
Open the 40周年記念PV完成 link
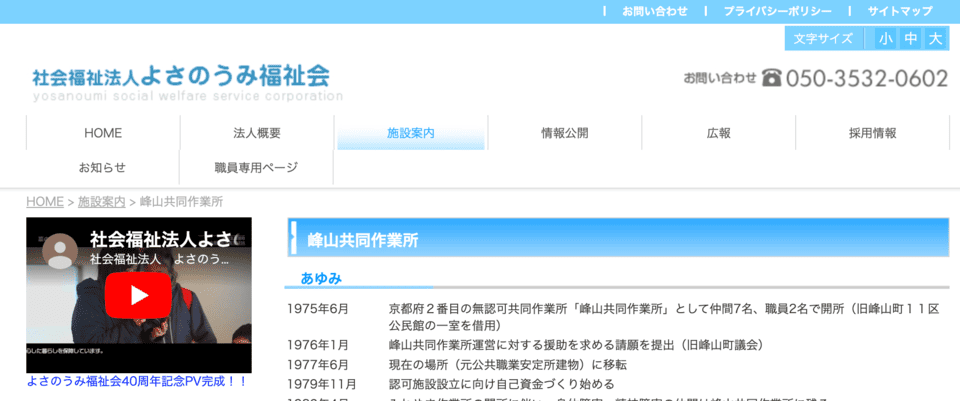click(x=137, y=381)
